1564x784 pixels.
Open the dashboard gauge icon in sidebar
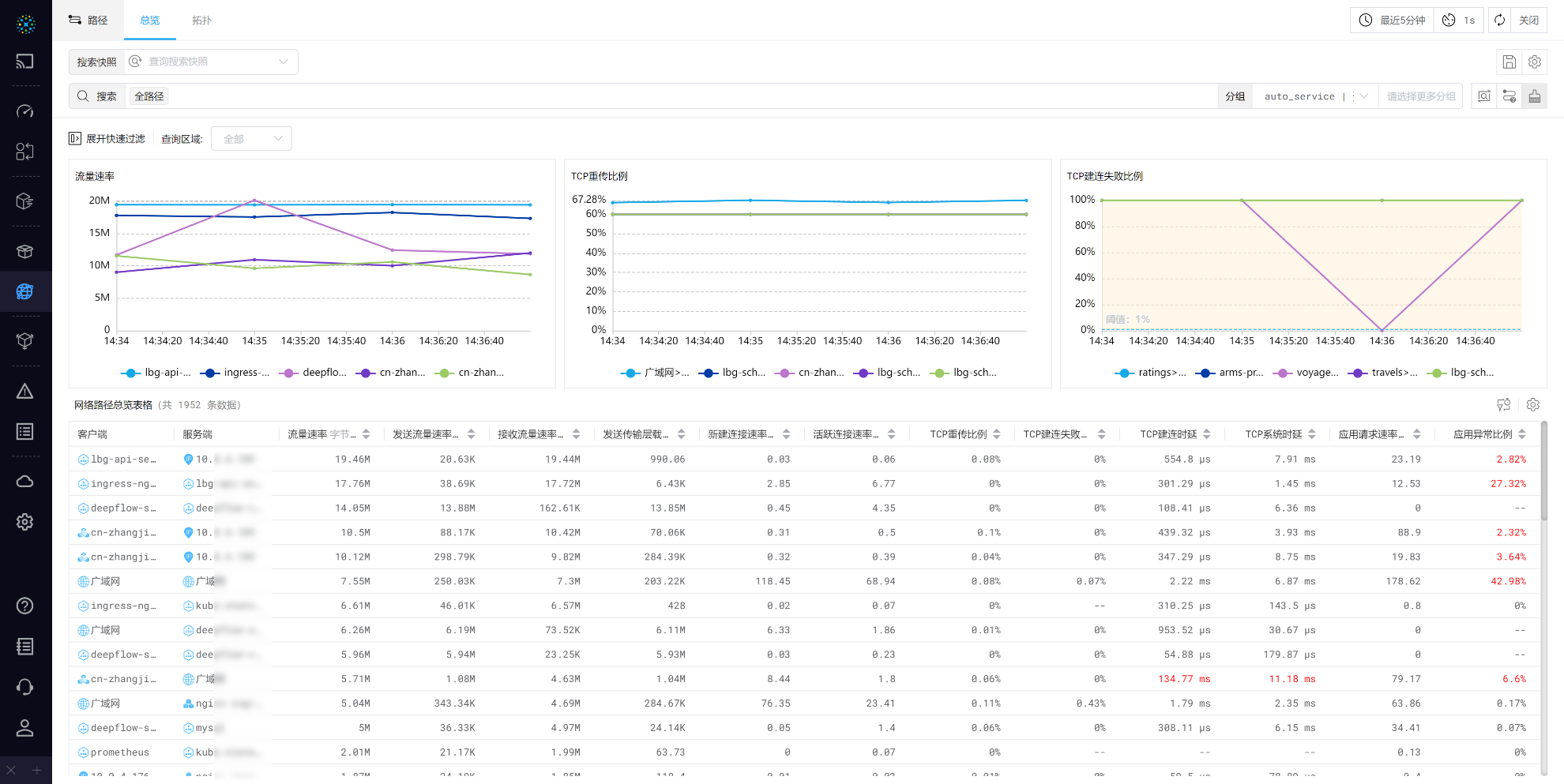(25, 111)
